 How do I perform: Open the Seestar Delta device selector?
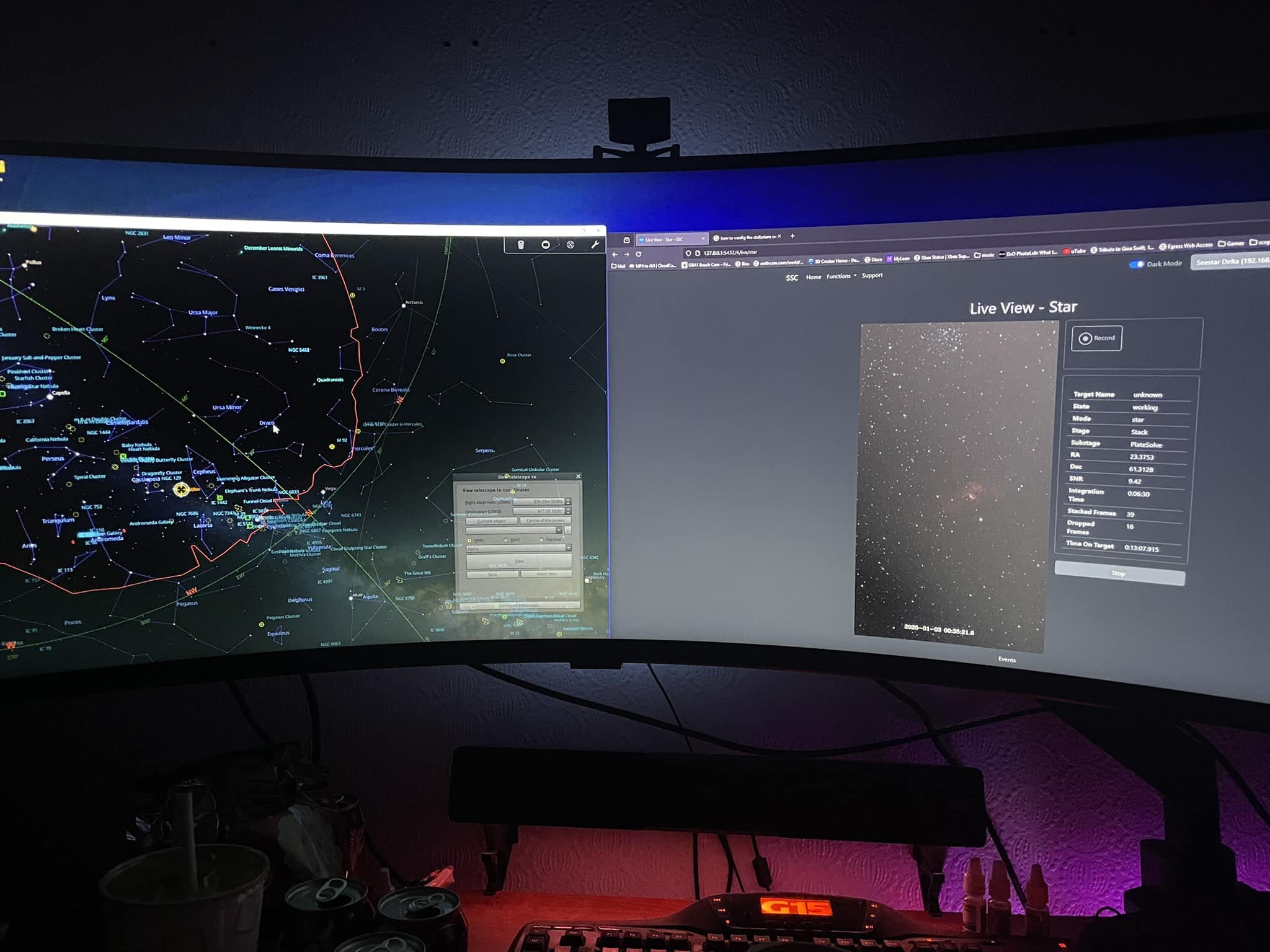coord(1232,262)
